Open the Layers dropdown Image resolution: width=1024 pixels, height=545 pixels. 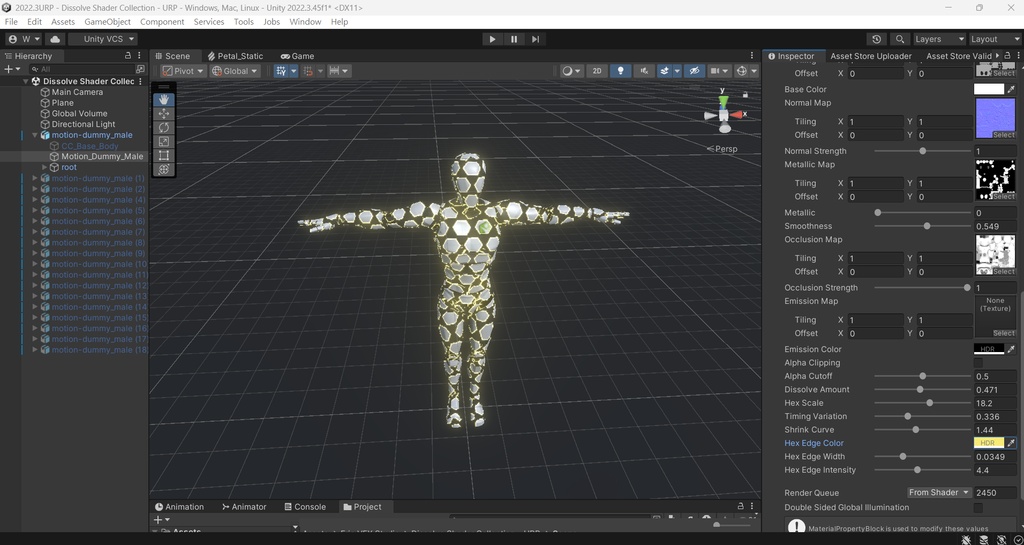coord(938,39)
